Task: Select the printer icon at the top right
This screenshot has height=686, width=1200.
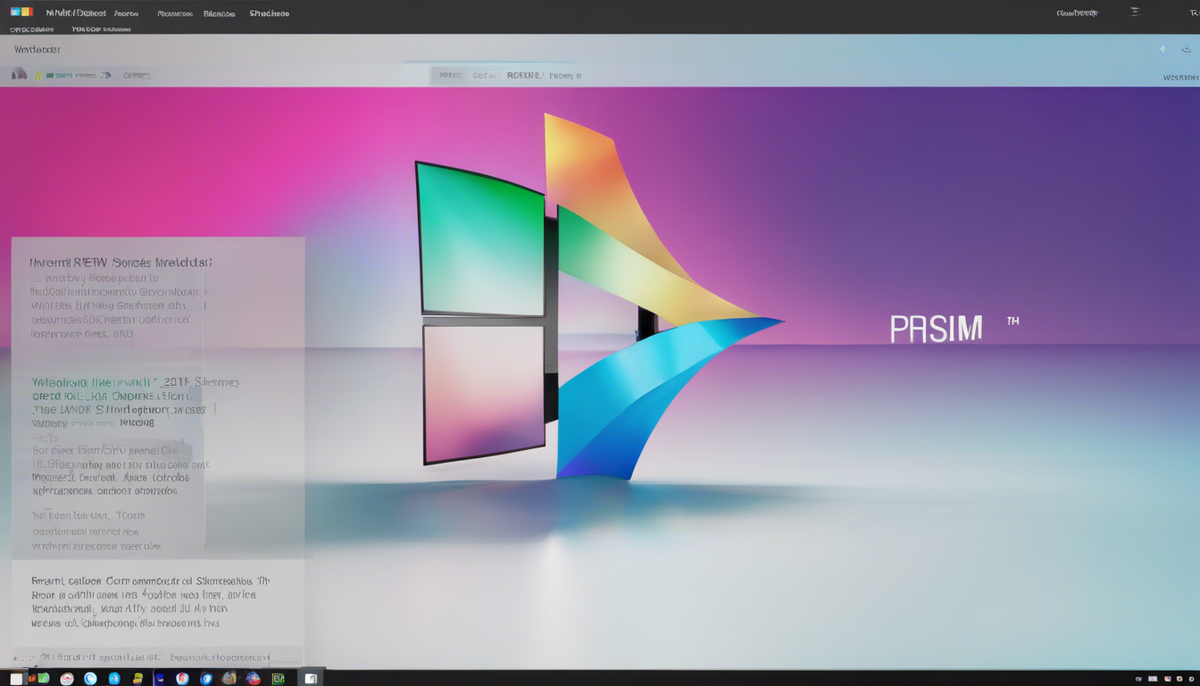Action: pos(1186,49)
